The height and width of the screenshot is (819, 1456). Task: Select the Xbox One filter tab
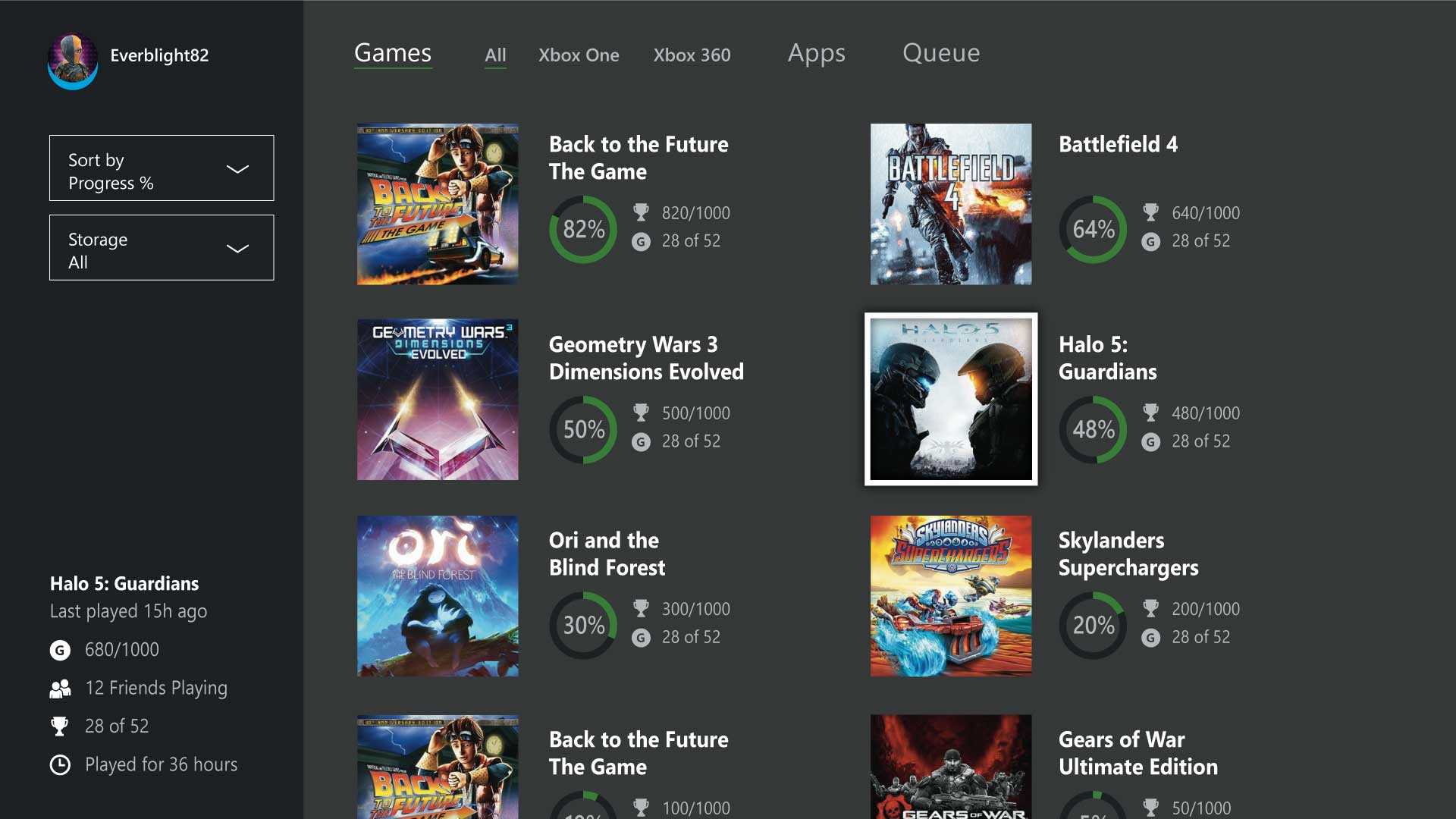[x=579, y=55]
